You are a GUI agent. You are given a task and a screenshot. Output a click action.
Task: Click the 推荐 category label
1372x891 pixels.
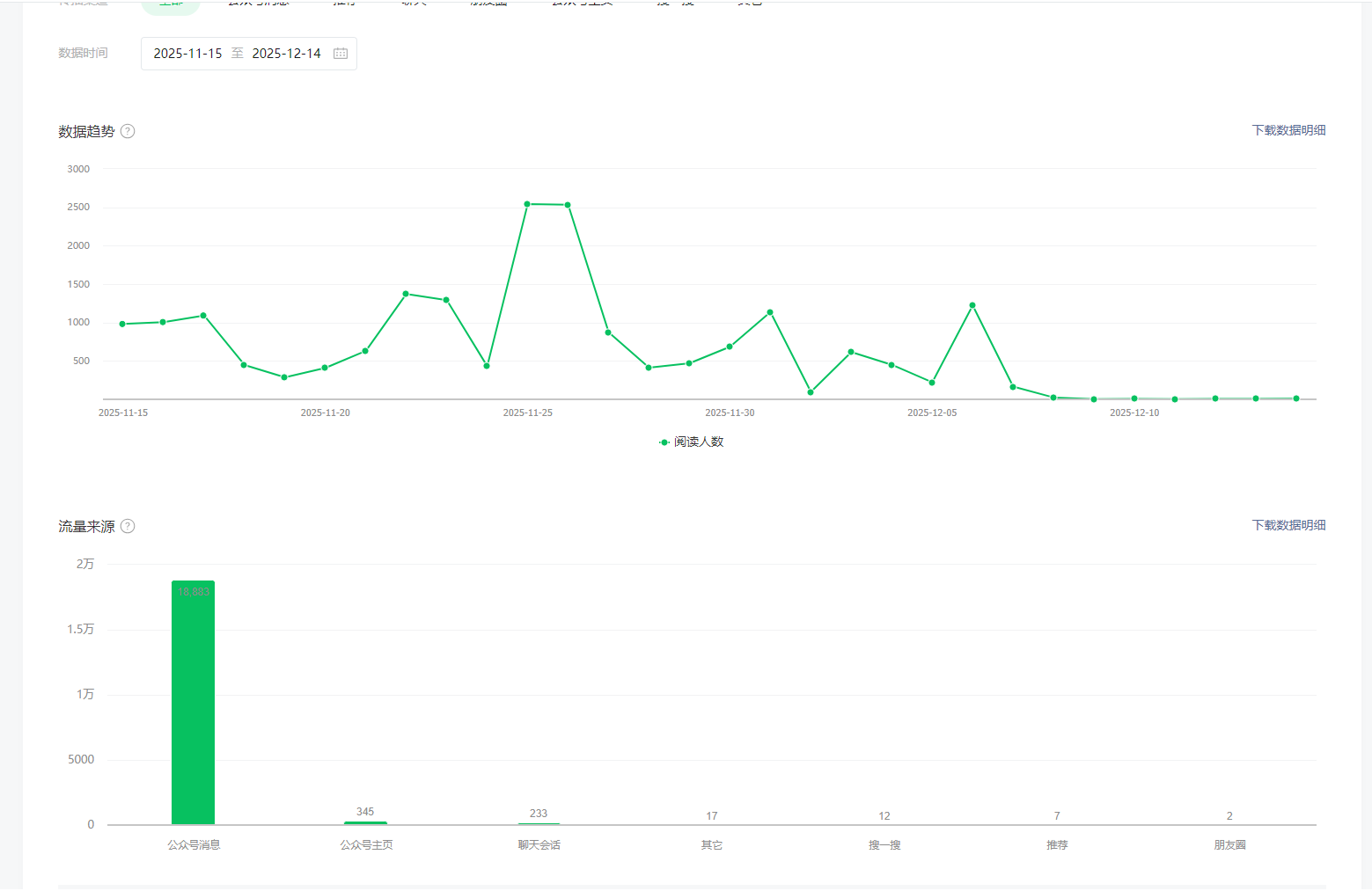click(x=1057, y=845)
